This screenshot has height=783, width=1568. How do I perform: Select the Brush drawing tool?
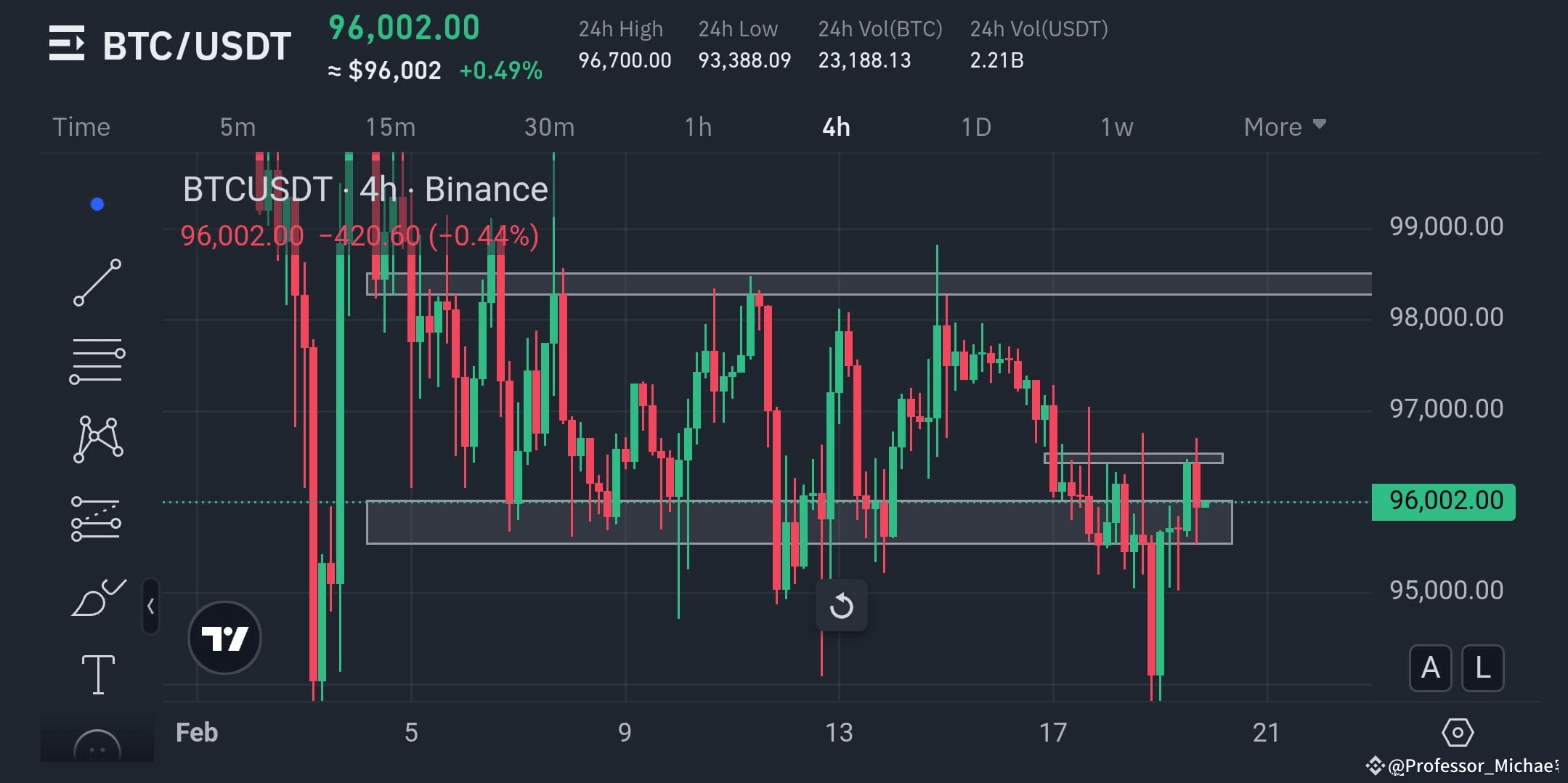[99, 597]
